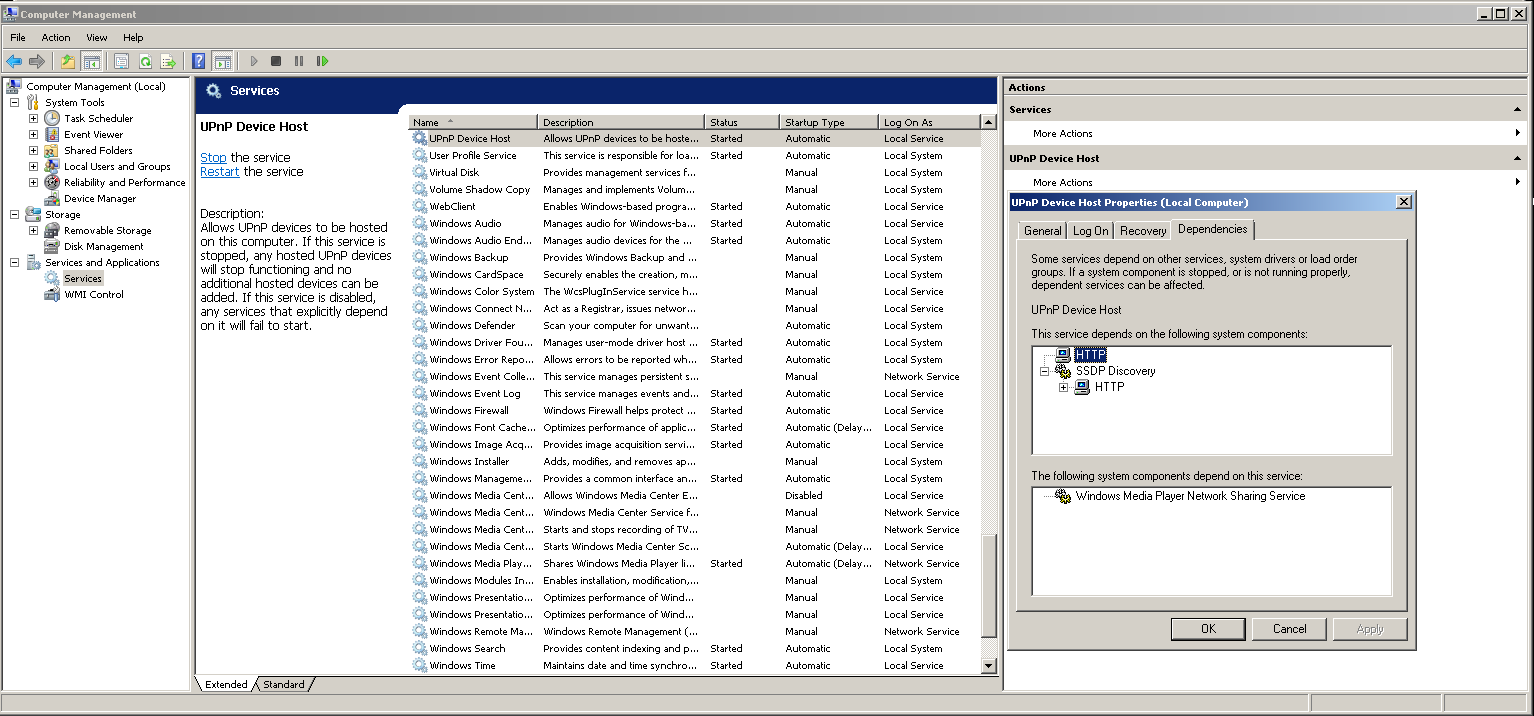Expand the Removable Storage tree node
The width and height of the screenshot is (1534, 716).
pos(33,230)
